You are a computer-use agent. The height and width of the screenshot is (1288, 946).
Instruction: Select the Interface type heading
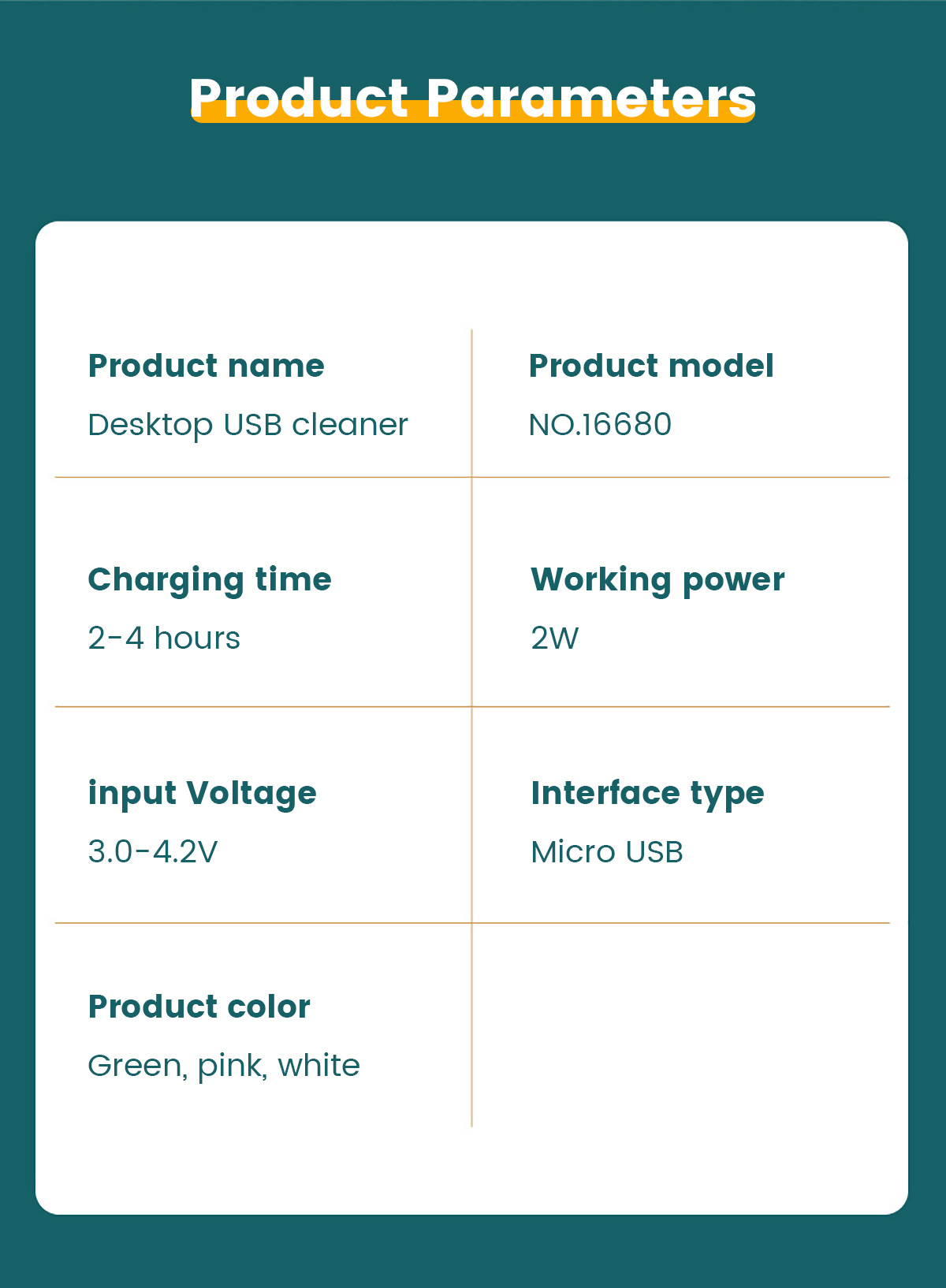click(x=647, y=795)
